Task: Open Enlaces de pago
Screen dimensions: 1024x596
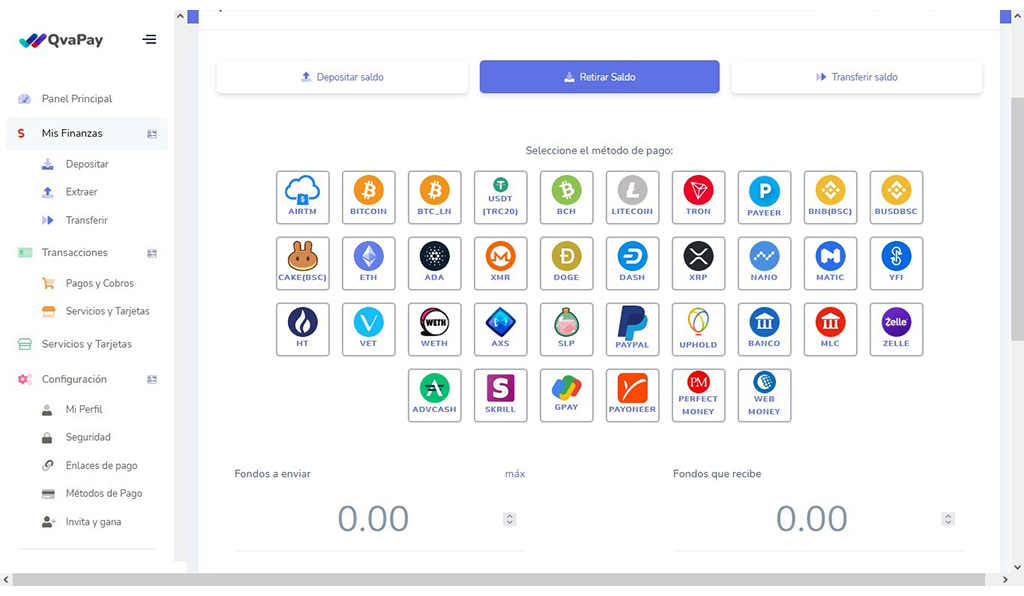Action: click(x=101, y=466)
